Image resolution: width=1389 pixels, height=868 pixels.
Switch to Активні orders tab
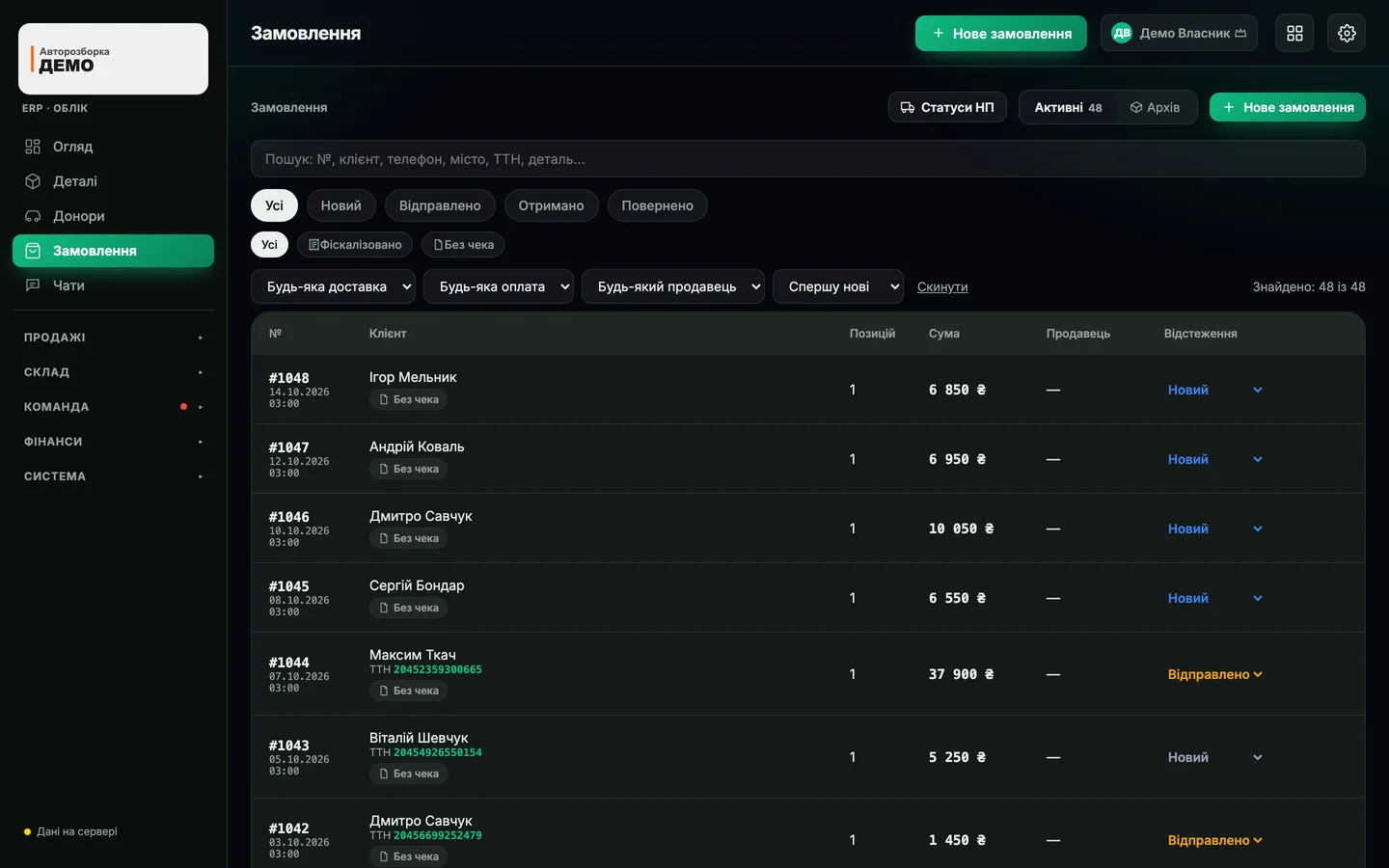(x=1068, y=107)
